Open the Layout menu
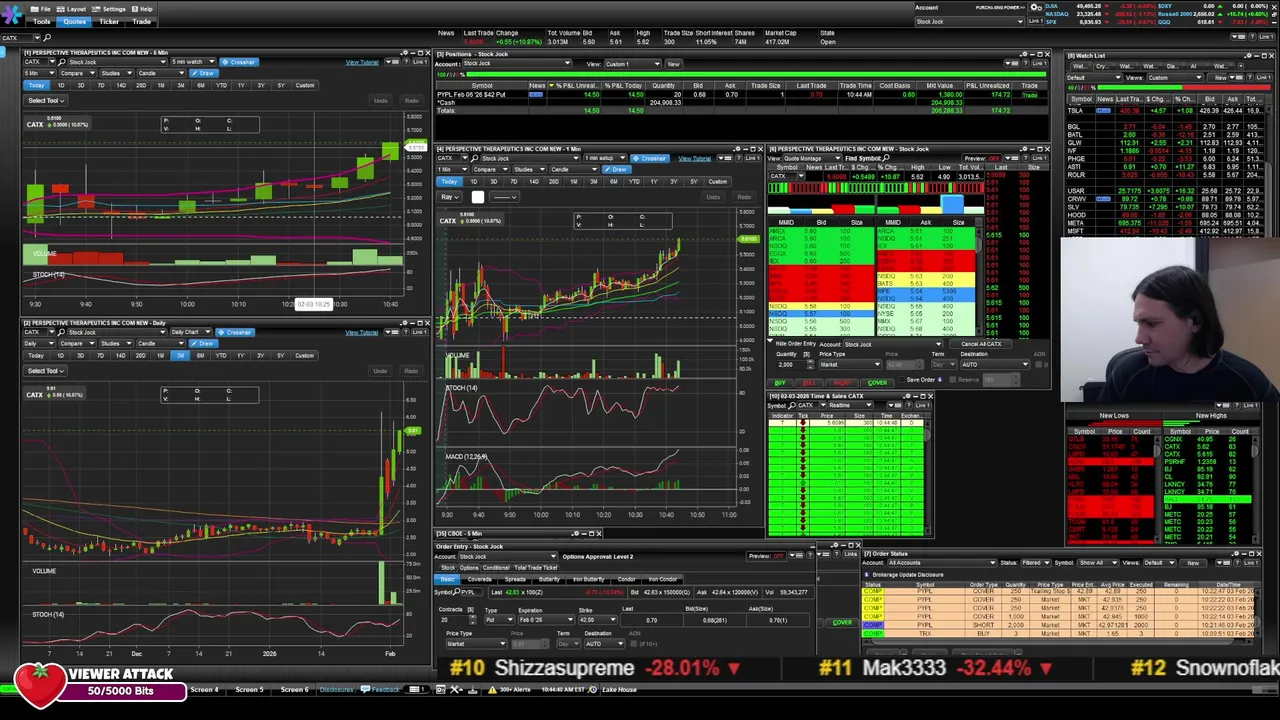The width and height of the screenshot is (1280, 720). [72, 8]
